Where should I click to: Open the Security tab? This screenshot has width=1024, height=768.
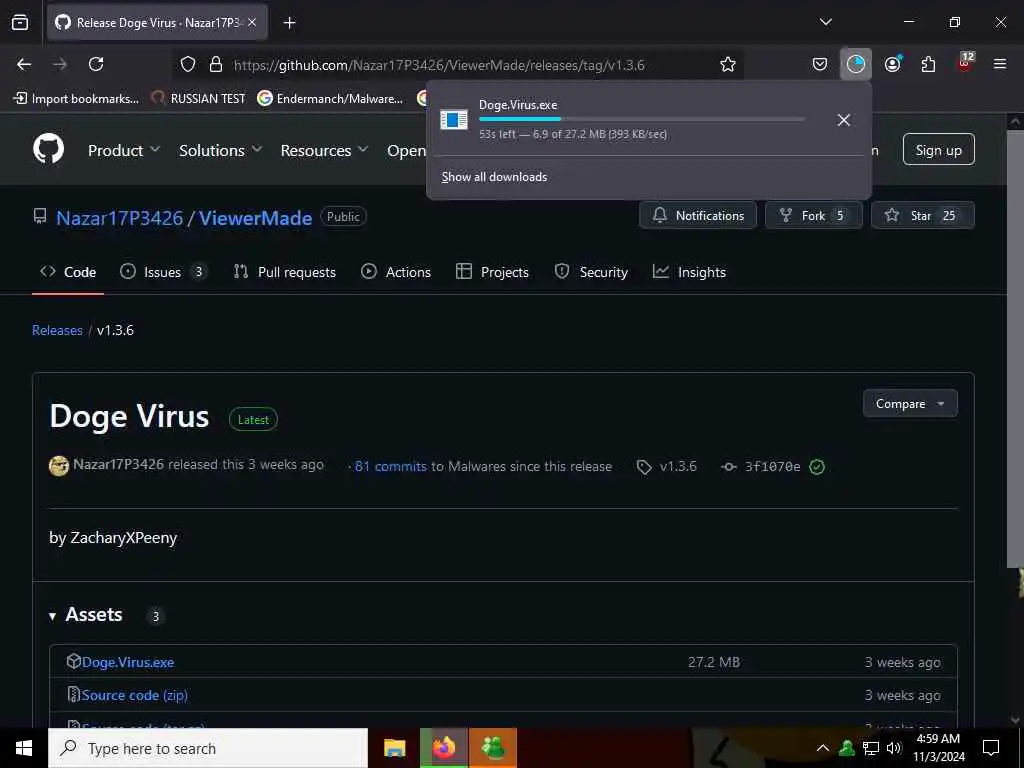pyautogui.click(x=591, y=272)
